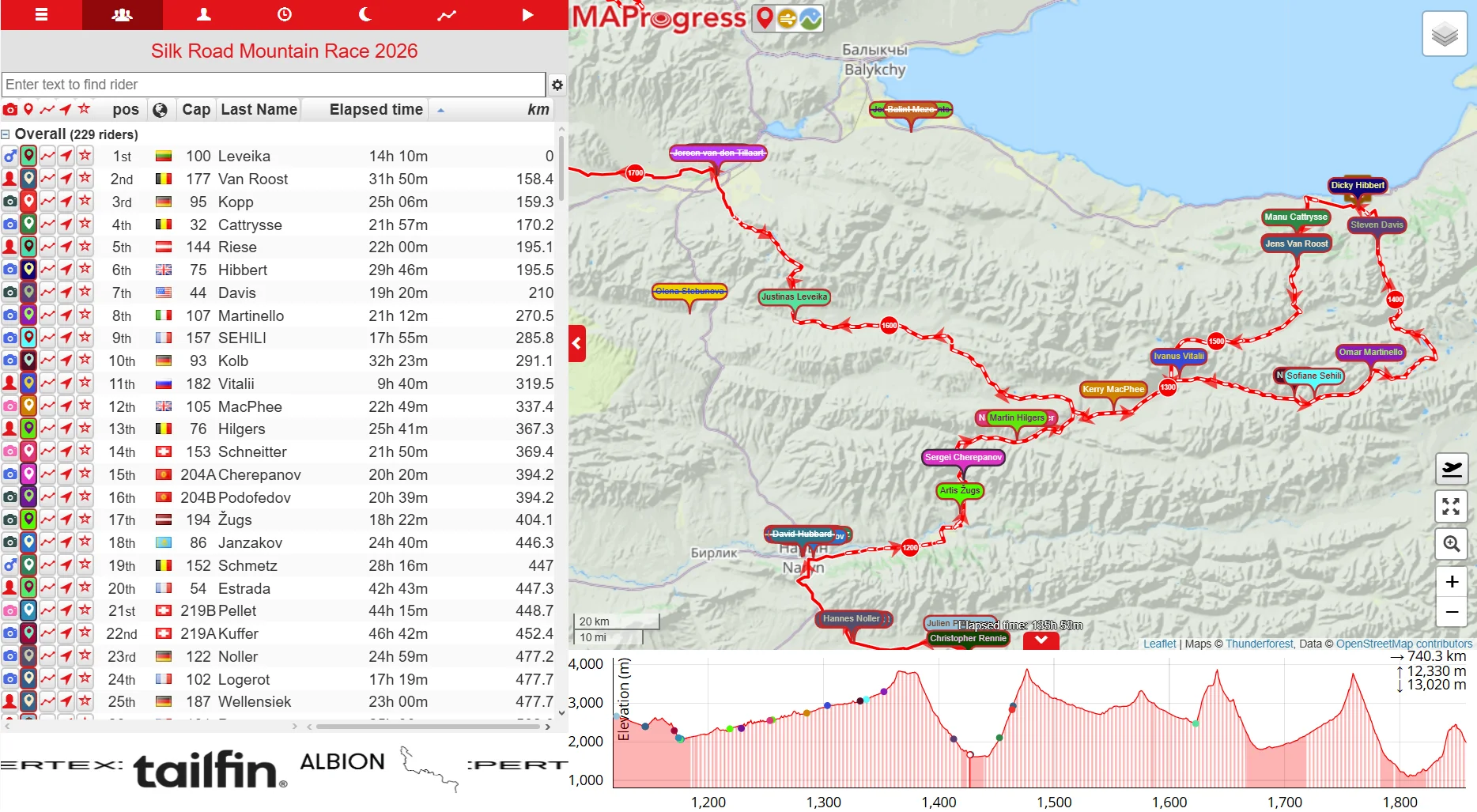
Task: Toggle map marker for Martinello
Action: click(28, 315)
